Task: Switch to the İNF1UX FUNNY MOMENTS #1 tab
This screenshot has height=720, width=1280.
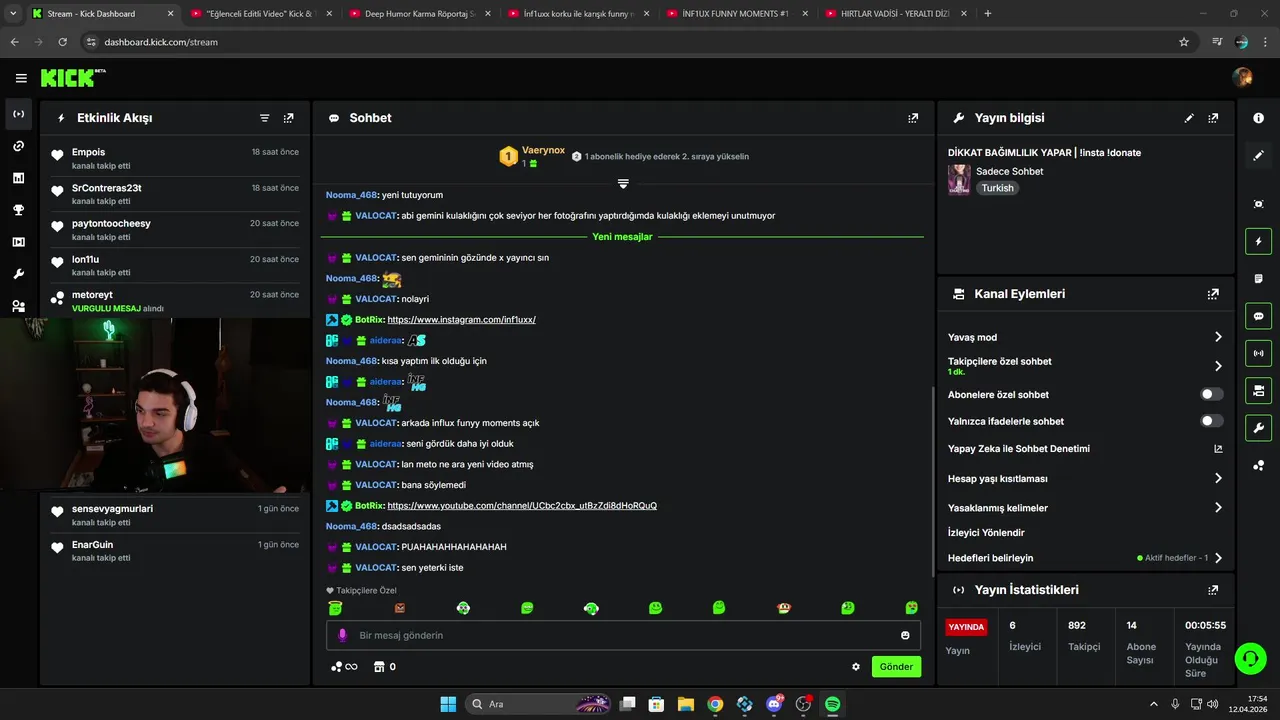Action: tap(736, 14)
